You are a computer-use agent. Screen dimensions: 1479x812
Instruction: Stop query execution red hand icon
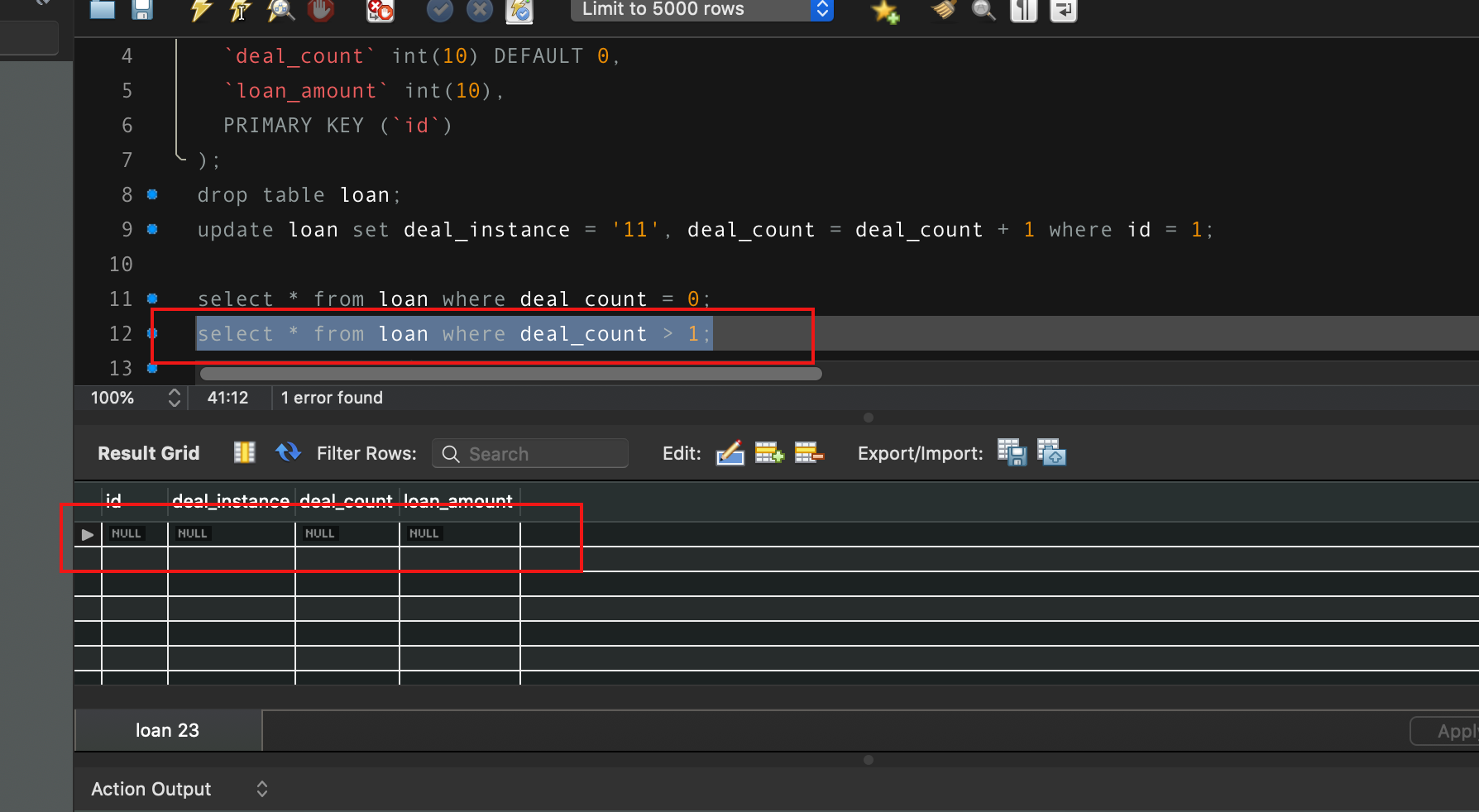point(321,10)
